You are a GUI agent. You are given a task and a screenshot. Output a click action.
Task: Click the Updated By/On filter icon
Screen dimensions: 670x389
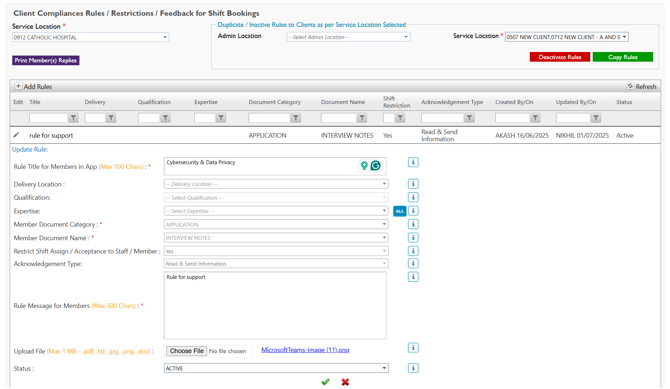point(596,118)
